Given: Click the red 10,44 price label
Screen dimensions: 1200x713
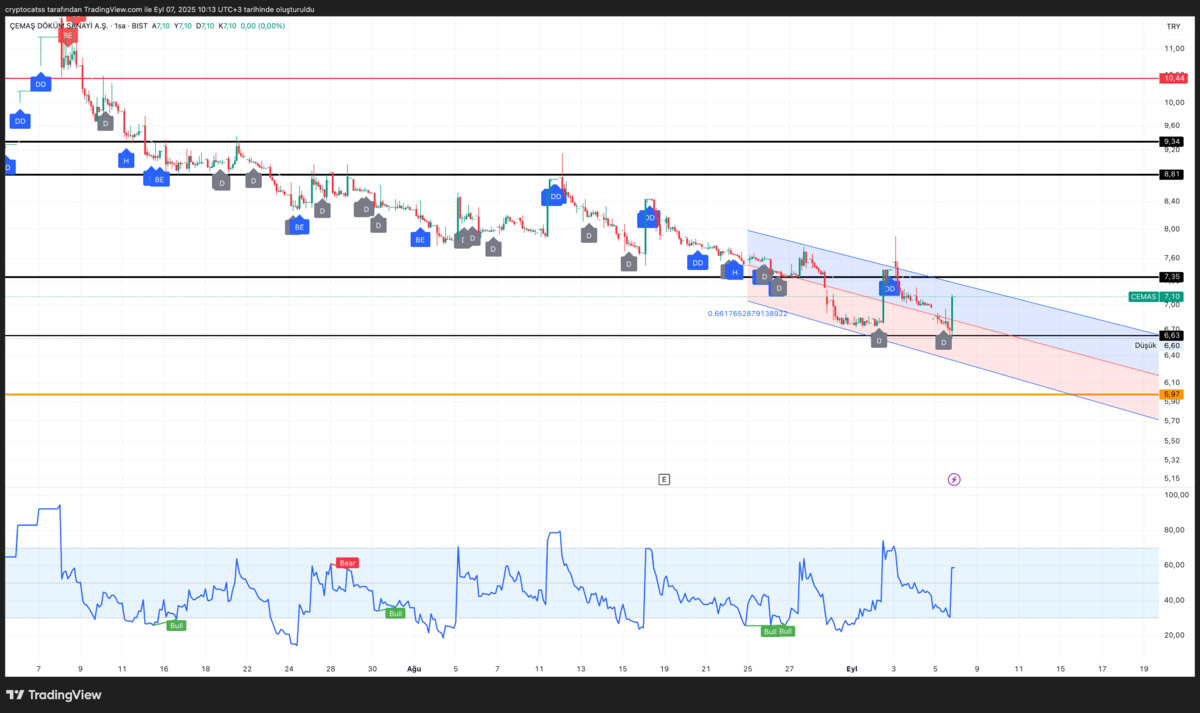Looking at the screenshot, I should [1172, 78].
